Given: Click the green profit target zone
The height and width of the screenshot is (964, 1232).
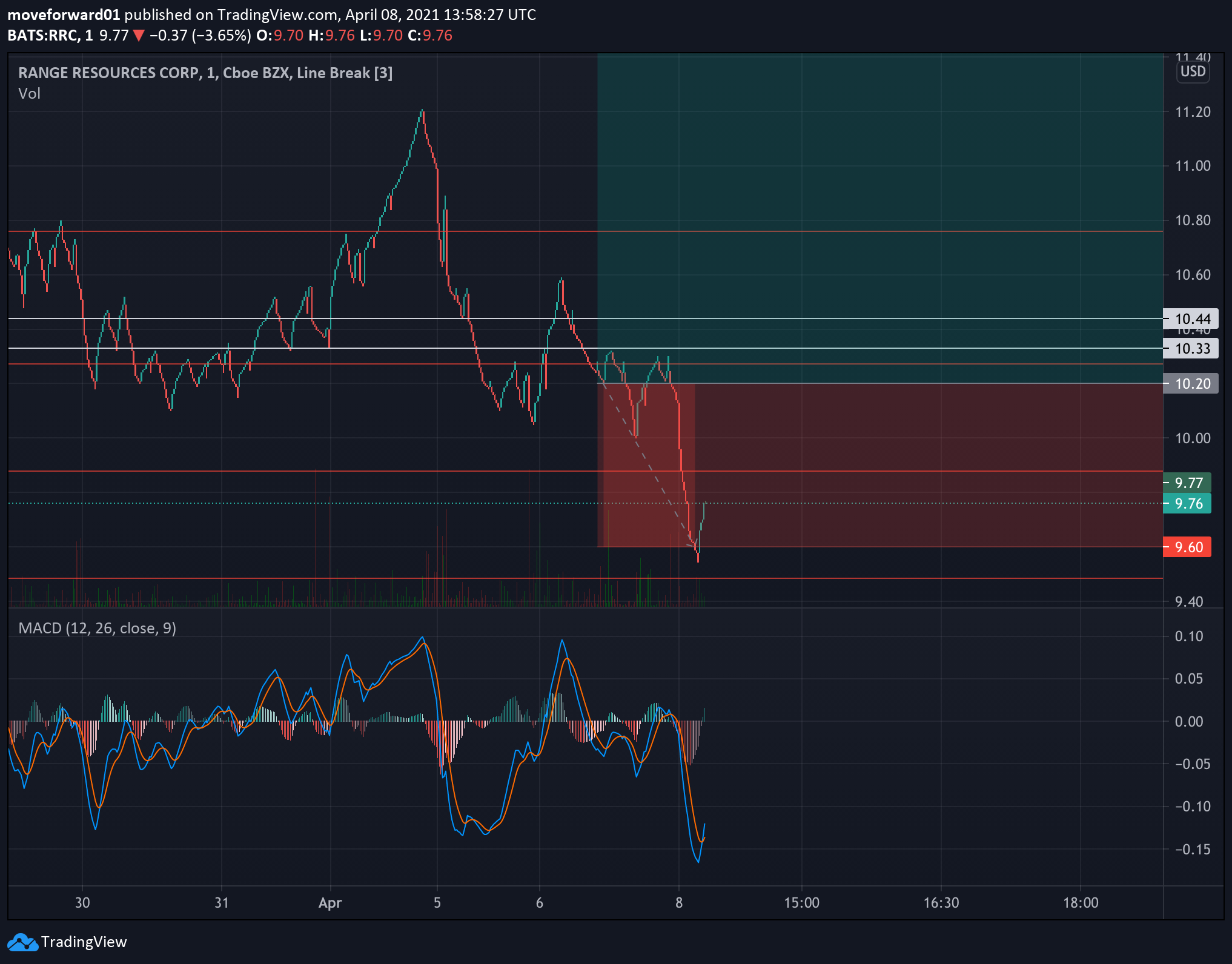Looking at the screenshot, I should click(x=880, y=218).
